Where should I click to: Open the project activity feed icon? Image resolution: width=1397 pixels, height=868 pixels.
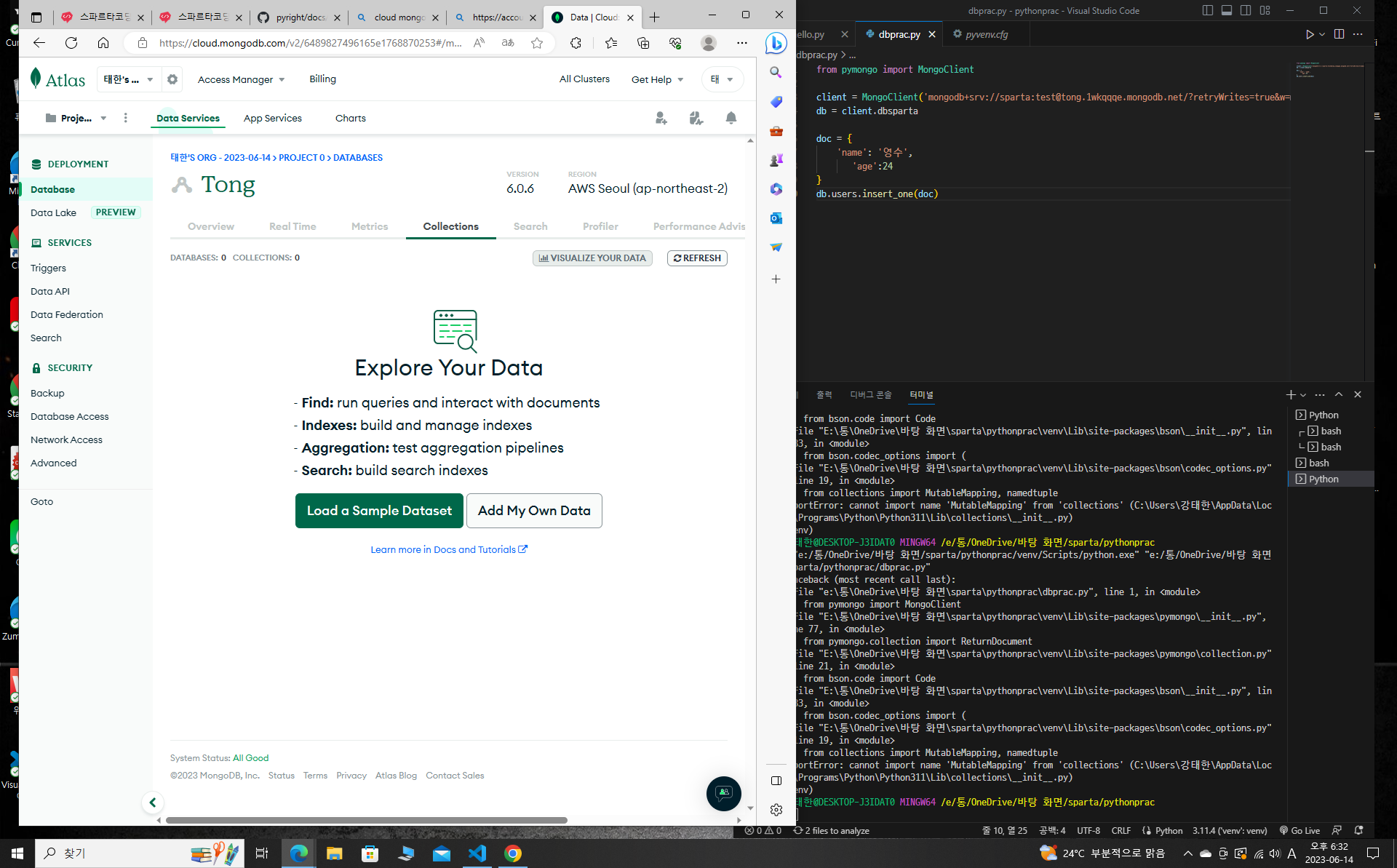pyautogui.click(x=696, y=118)
